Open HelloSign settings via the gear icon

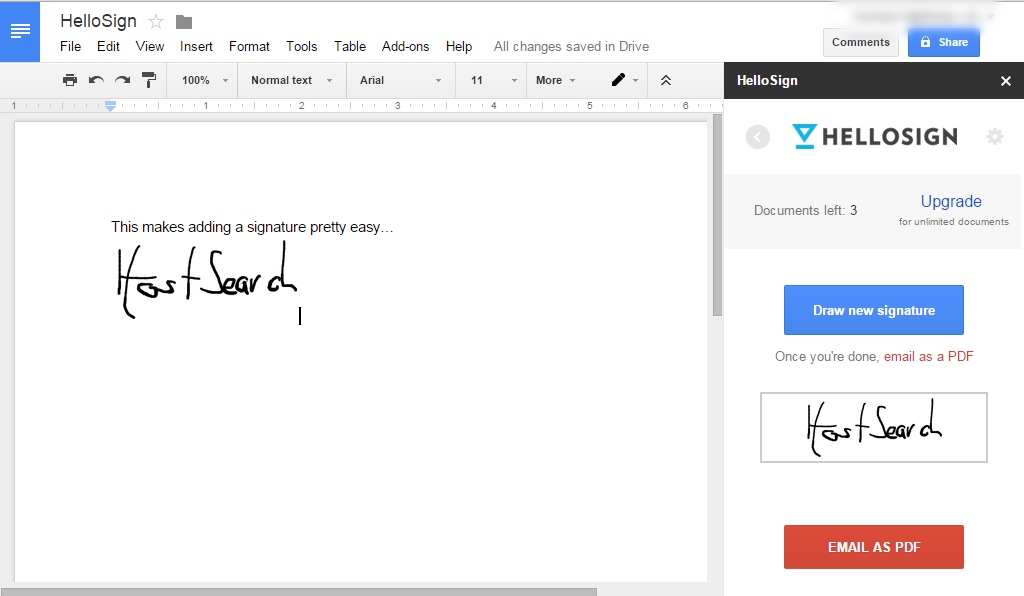pos(995,137)
